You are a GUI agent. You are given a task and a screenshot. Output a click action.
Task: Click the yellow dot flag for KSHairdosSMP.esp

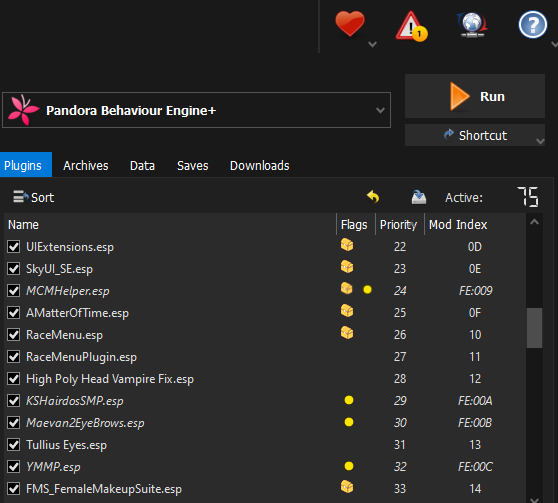tap(349, 400)
